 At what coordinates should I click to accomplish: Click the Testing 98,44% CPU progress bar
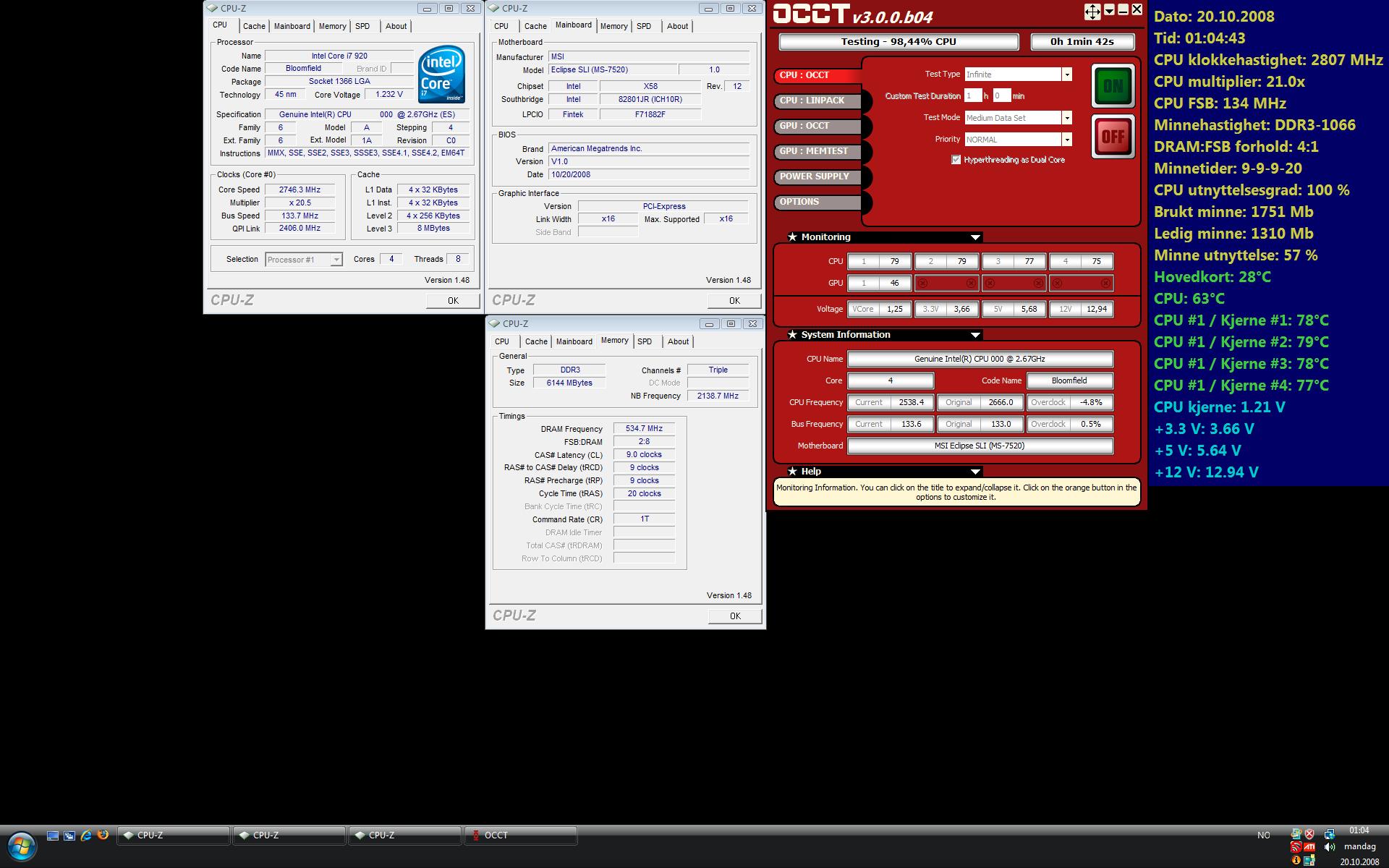pyautogui.click(x=899, y=42)
